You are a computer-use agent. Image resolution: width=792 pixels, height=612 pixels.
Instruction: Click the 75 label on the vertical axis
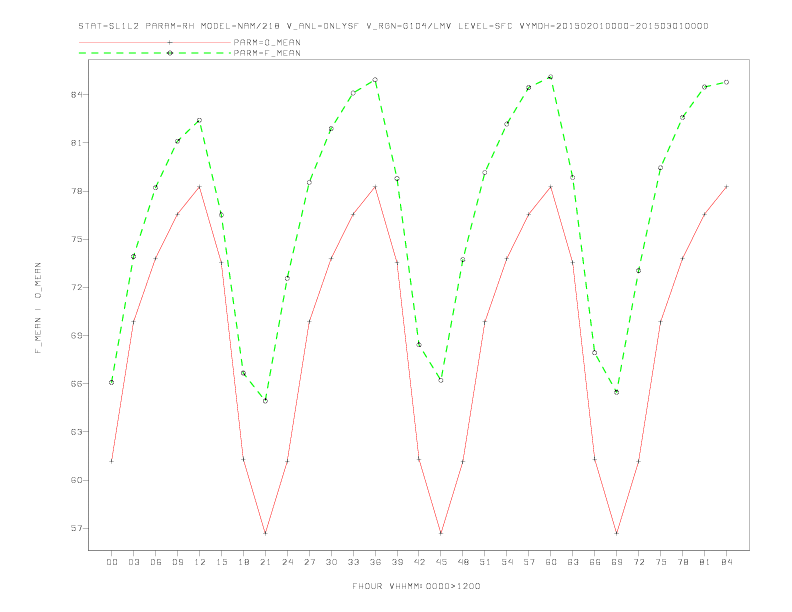(x=76, y=239)
